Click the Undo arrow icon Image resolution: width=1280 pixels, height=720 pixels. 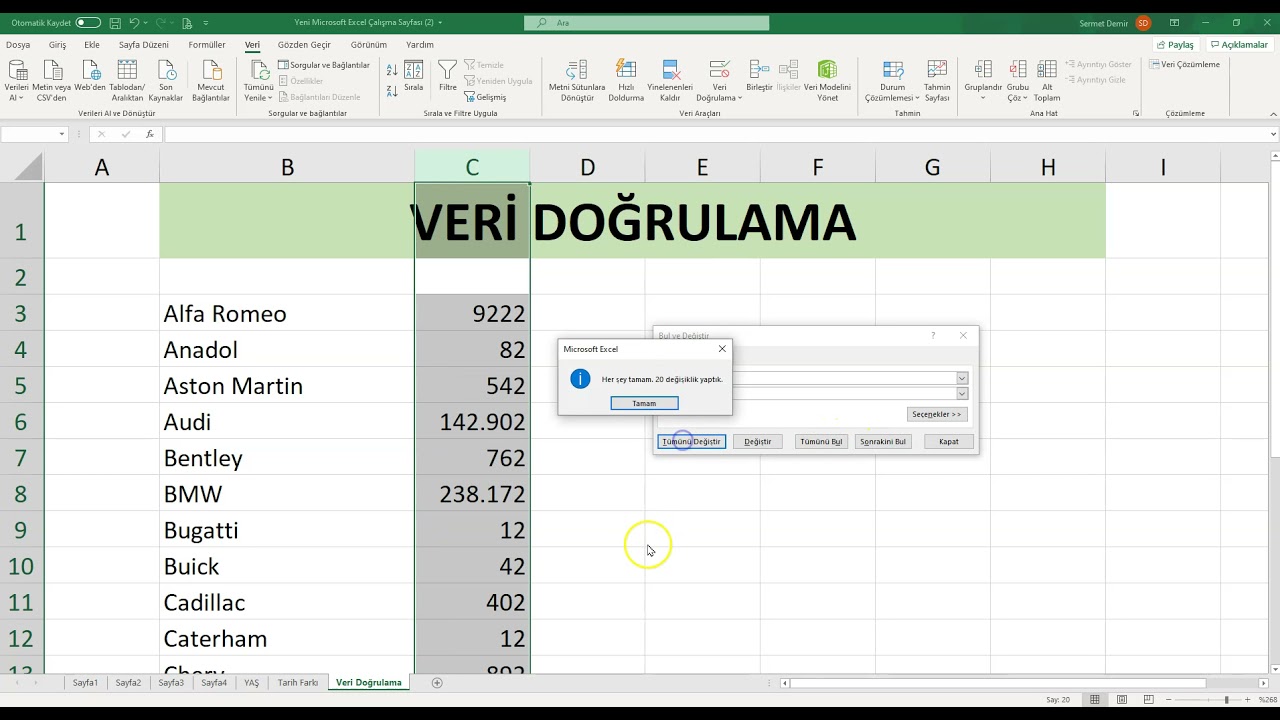tap(134, 22)
